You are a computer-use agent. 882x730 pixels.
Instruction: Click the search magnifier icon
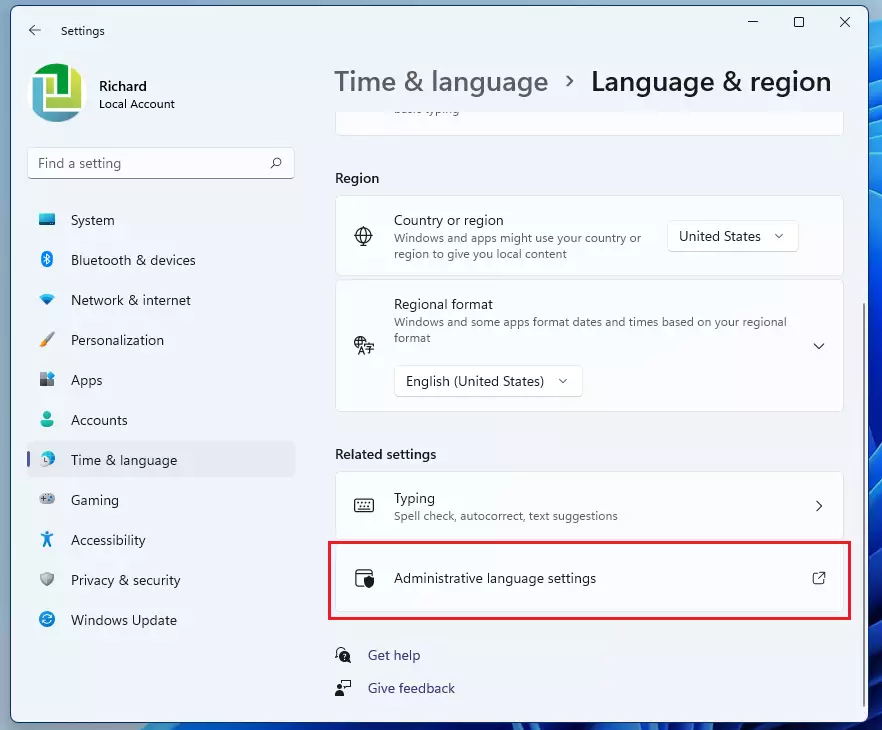[x=276, y=163]
